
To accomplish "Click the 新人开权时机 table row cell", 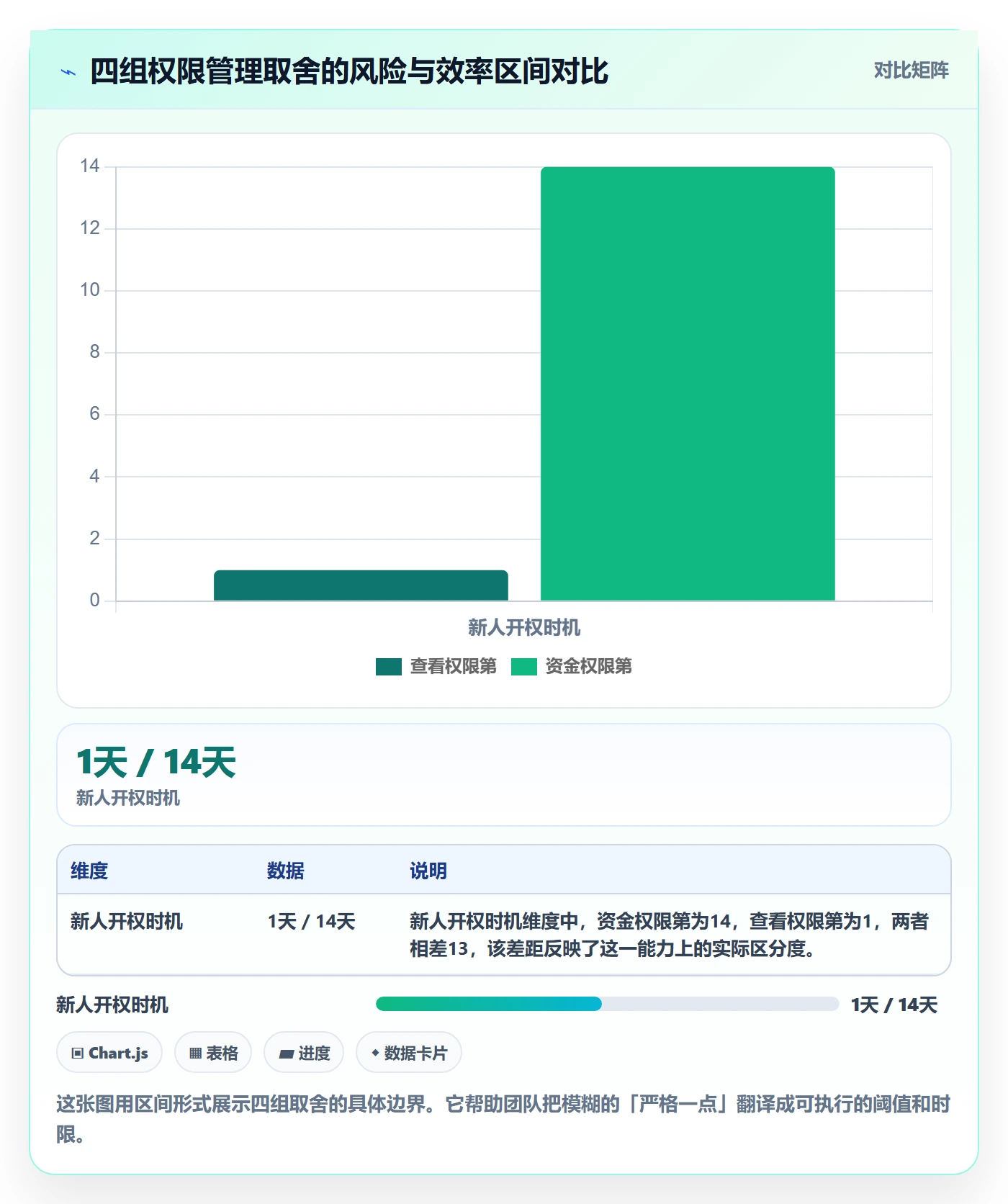I will pos(127,922).
